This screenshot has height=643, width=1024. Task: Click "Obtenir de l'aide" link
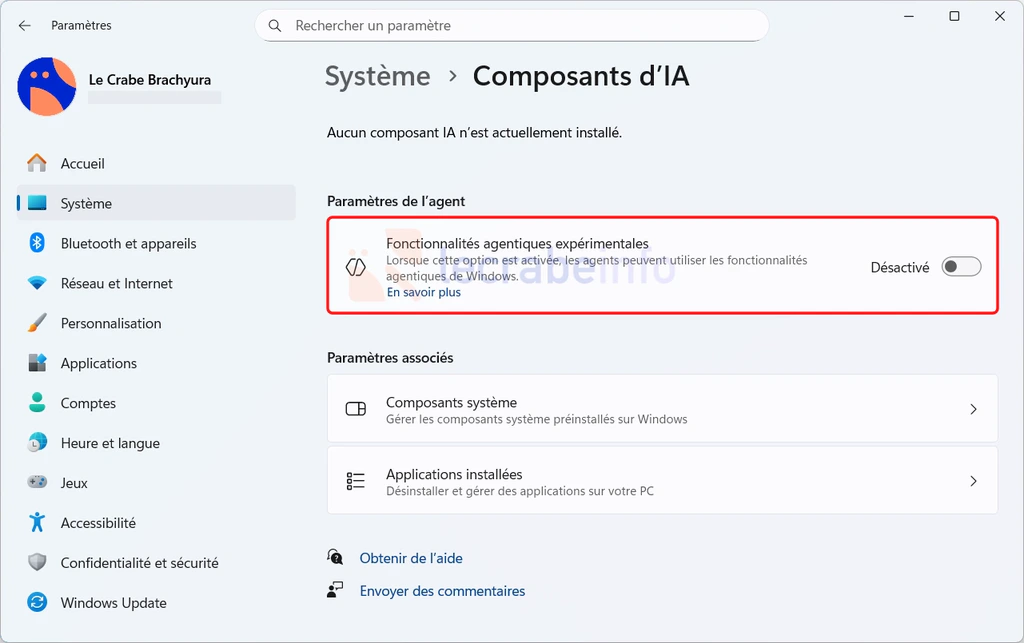coord(411,558)
